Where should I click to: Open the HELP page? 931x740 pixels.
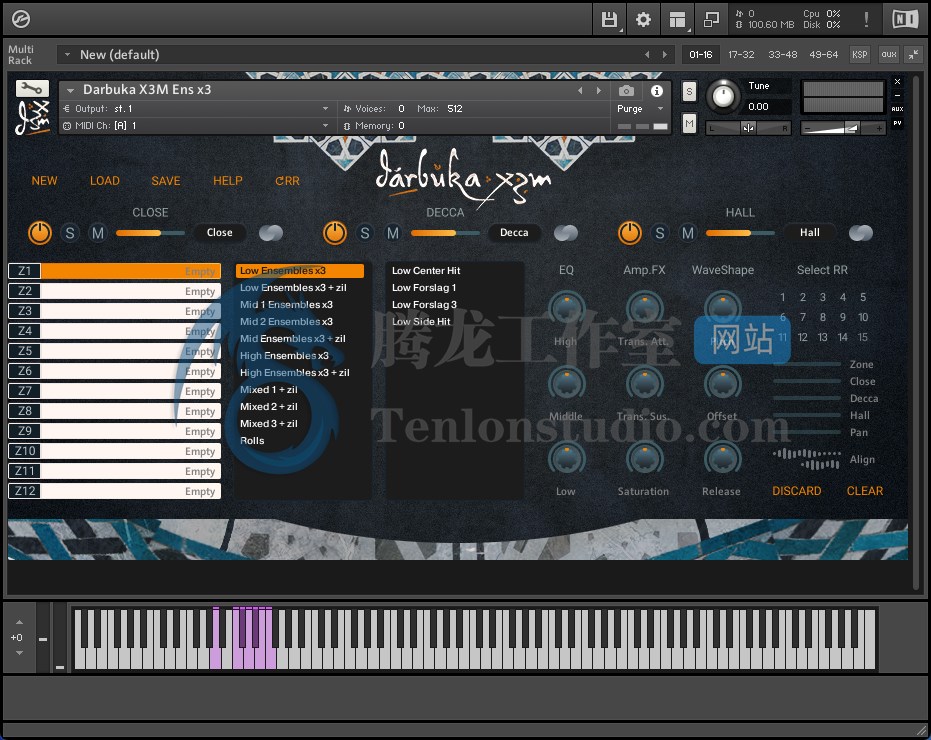click(x=228, y=181)
